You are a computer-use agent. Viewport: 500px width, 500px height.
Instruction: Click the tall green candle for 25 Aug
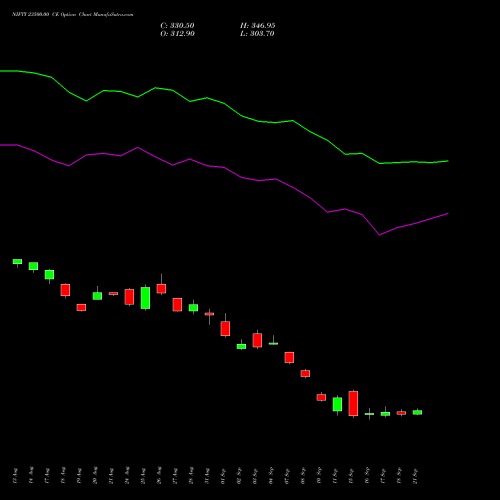145,298
